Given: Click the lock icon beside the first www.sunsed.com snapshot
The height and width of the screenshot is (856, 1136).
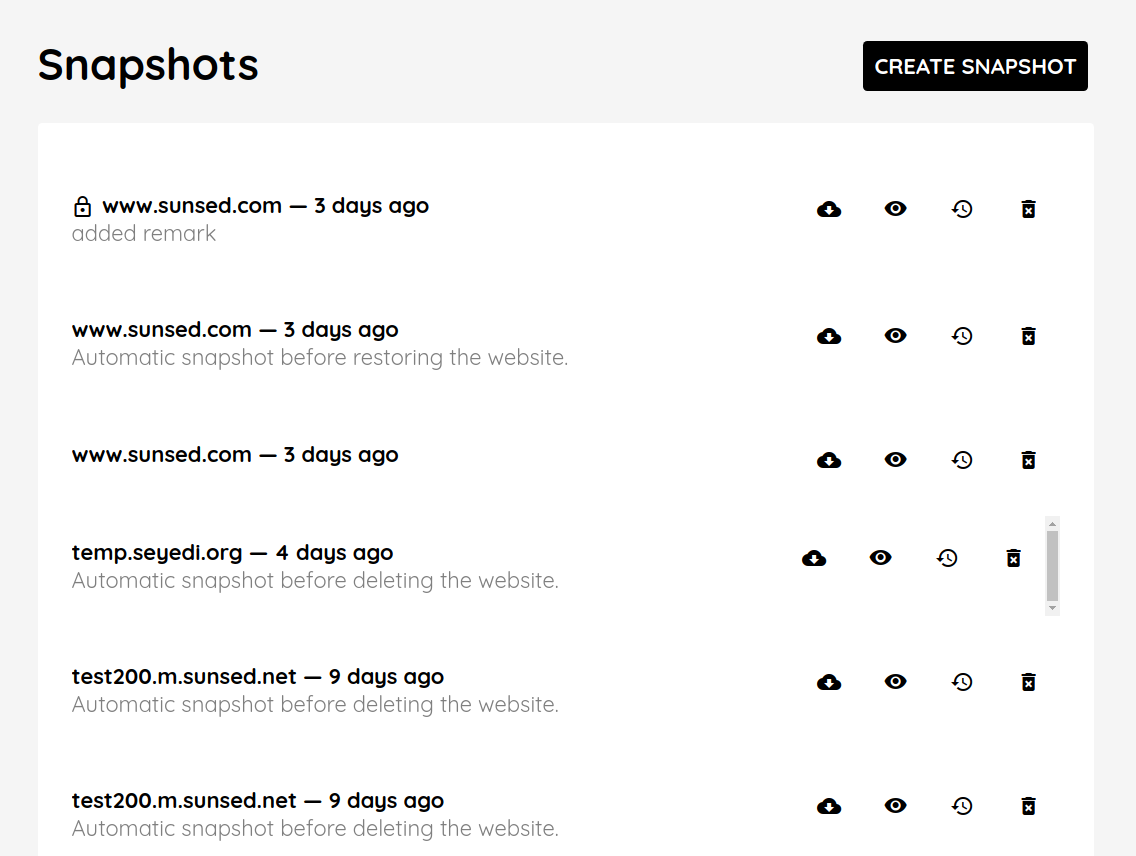Looking at the screenshot, I should (x=83, y=207).
